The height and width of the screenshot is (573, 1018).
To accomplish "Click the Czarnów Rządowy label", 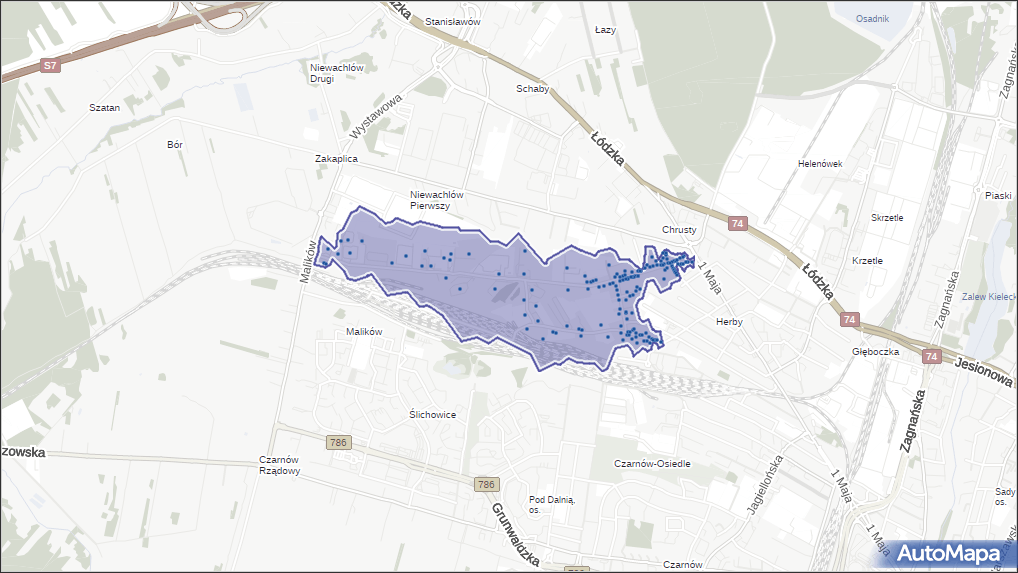I will click(279, 466).
